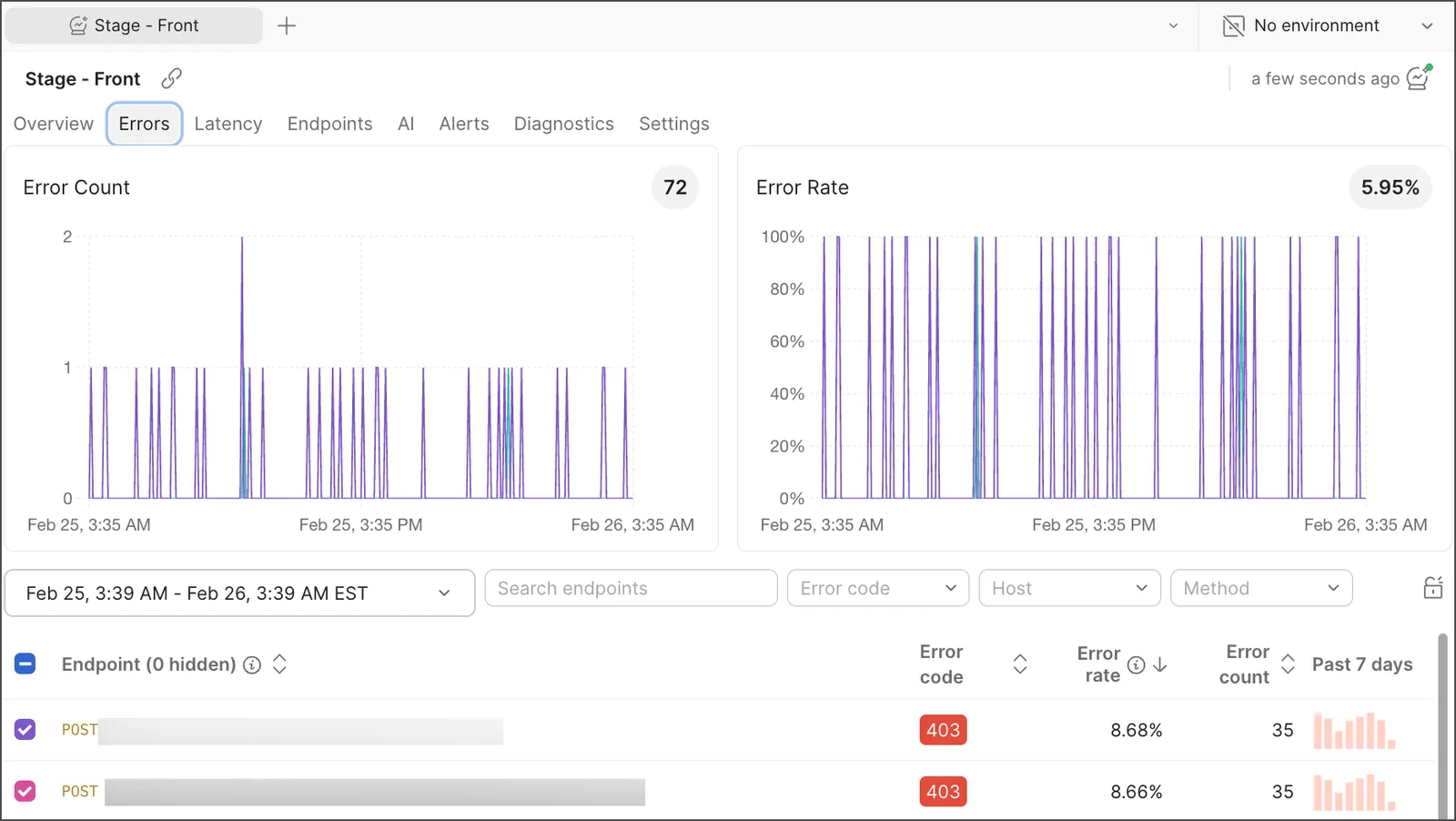Open the Alerts tab
The image size is (1456, 821).
pyautogui.click(x=464, y=124)
